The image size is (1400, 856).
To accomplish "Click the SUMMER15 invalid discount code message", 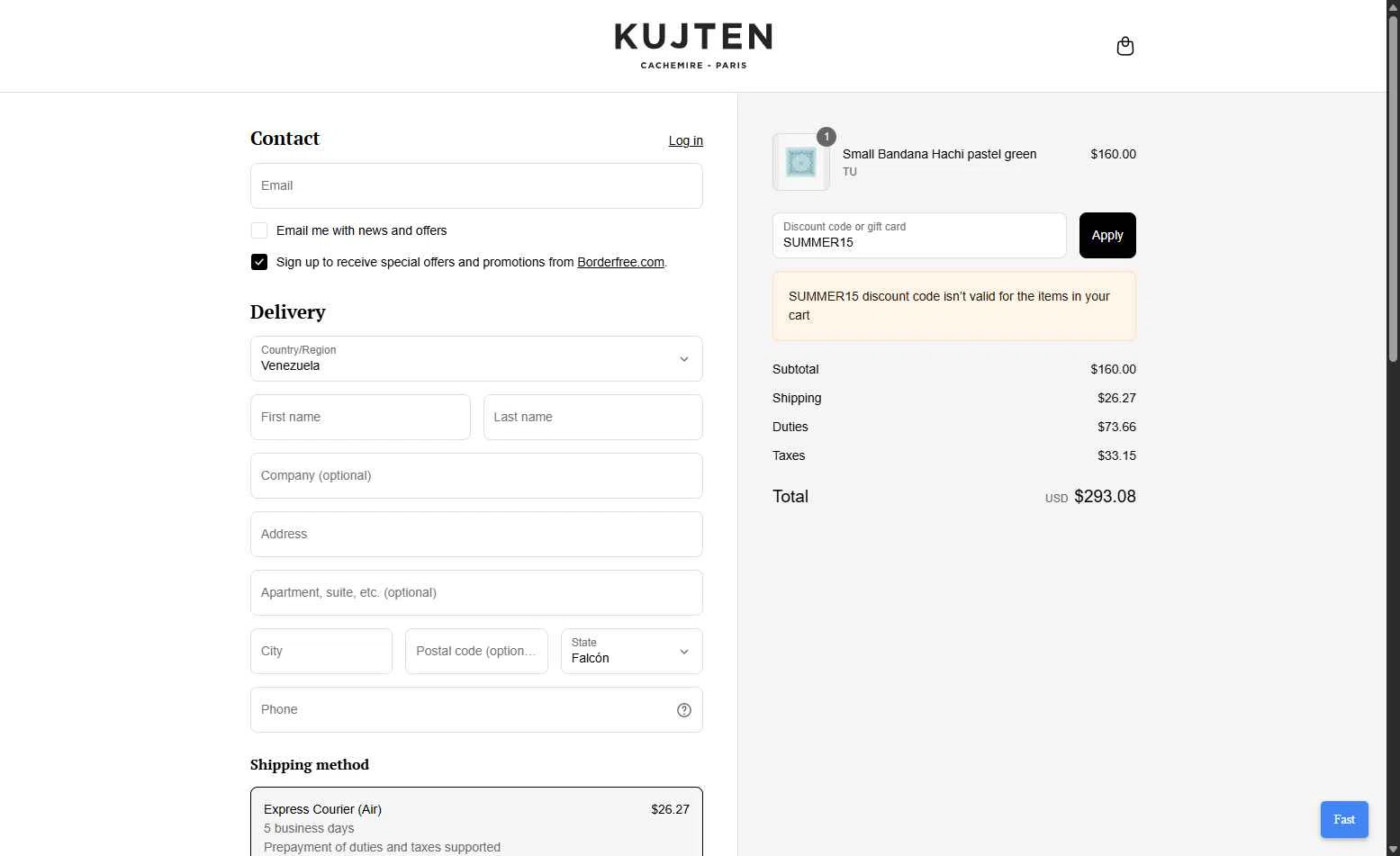I will [x=954, y=306].
